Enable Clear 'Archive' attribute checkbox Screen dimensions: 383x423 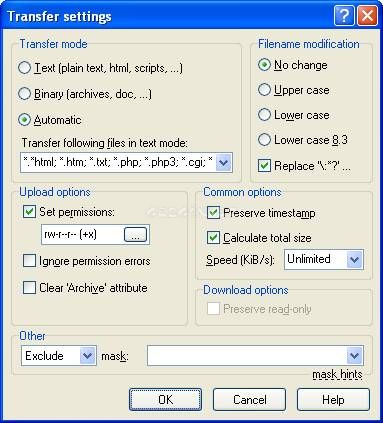pyautogui.click(x=29, y=287)
